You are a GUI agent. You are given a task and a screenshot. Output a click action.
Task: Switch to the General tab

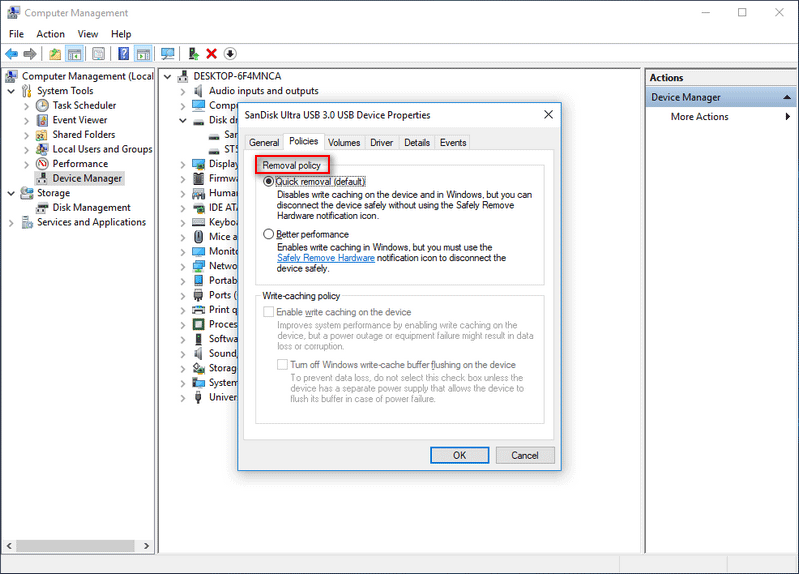(x=264, y=143)
